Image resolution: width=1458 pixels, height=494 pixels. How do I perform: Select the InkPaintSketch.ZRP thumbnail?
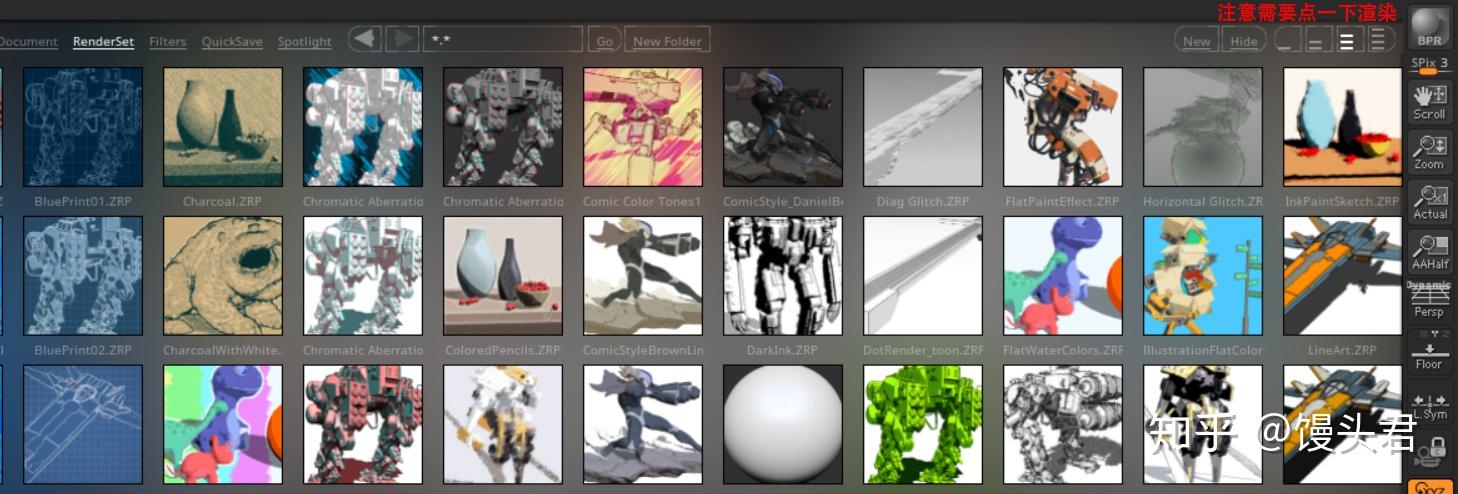(1343, 127)
